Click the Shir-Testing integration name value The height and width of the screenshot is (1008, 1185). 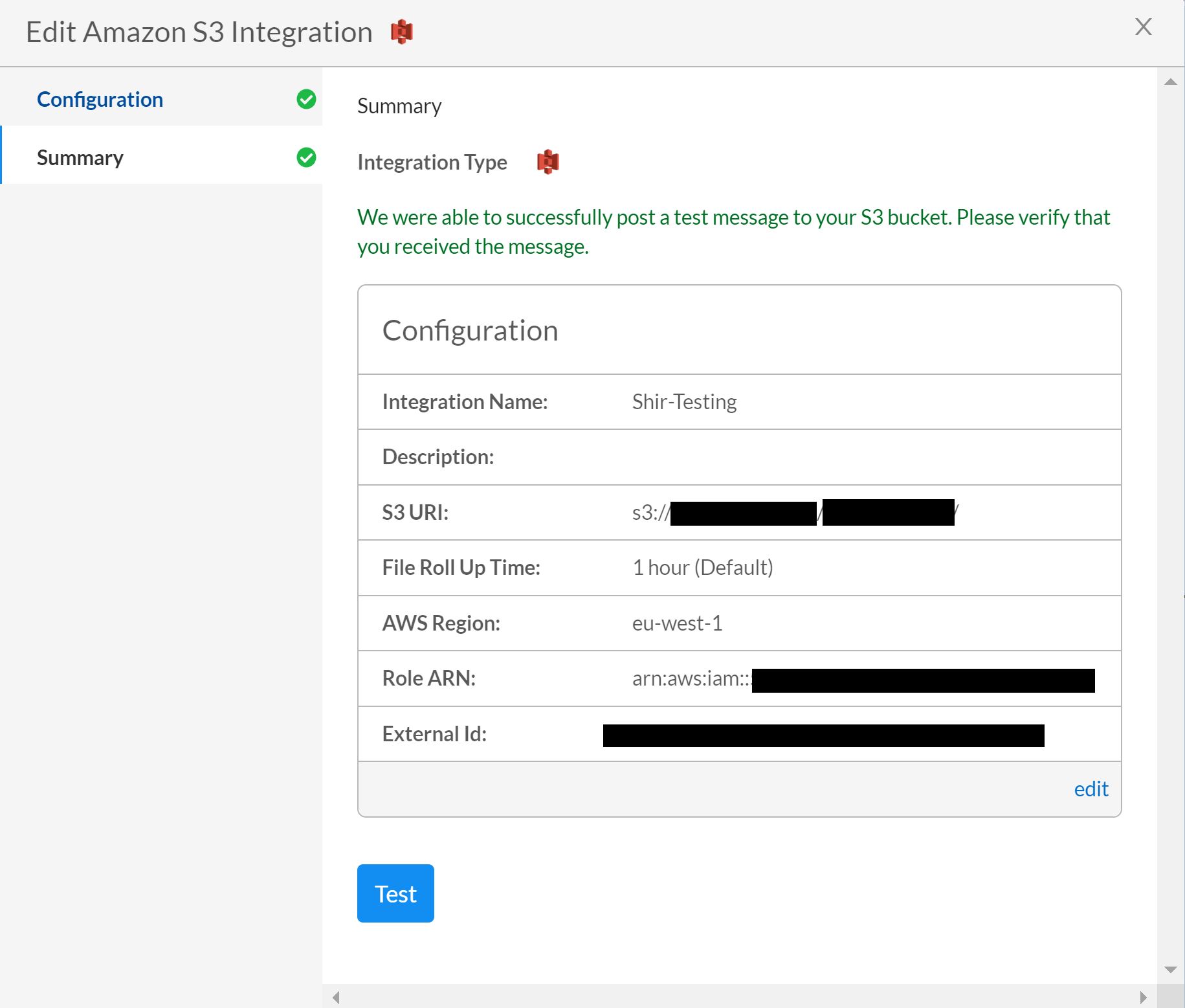[x=684, y=402]
